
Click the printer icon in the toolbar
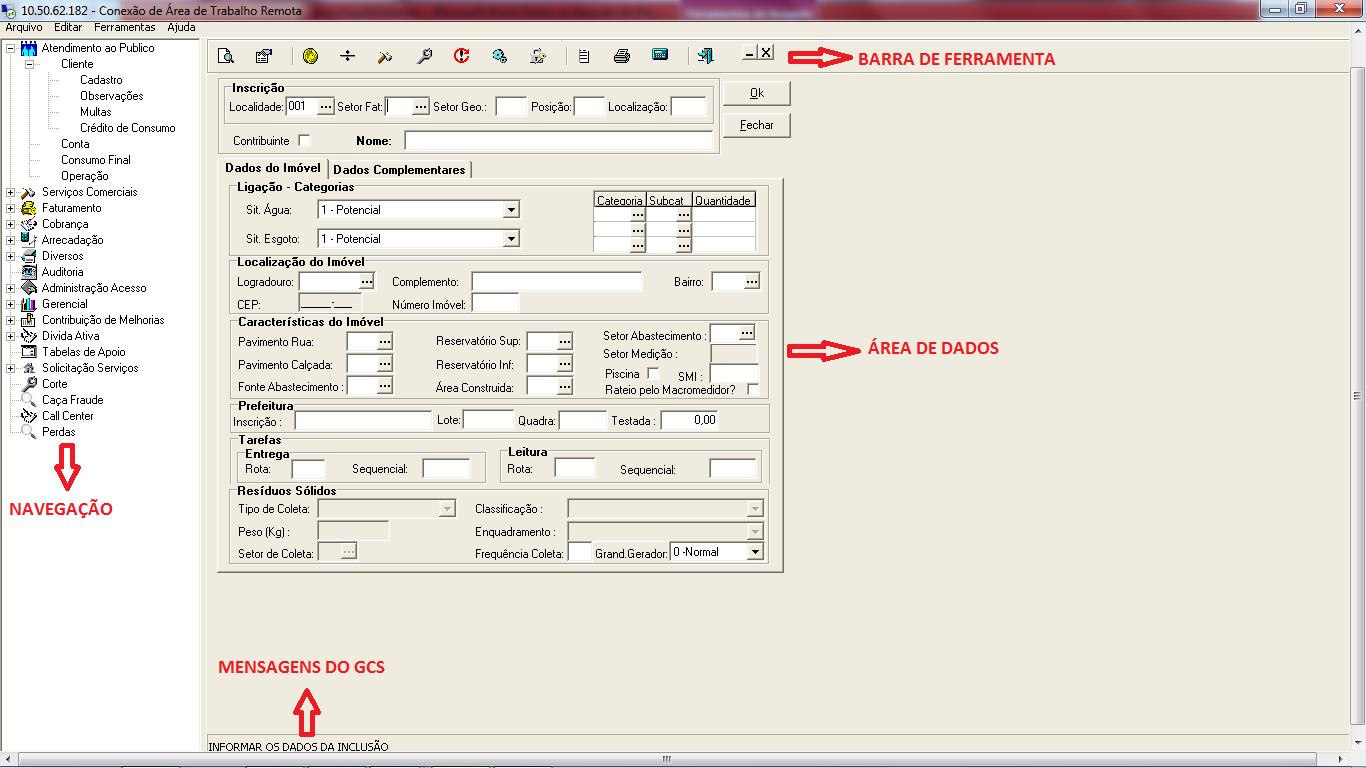point(621,56)
